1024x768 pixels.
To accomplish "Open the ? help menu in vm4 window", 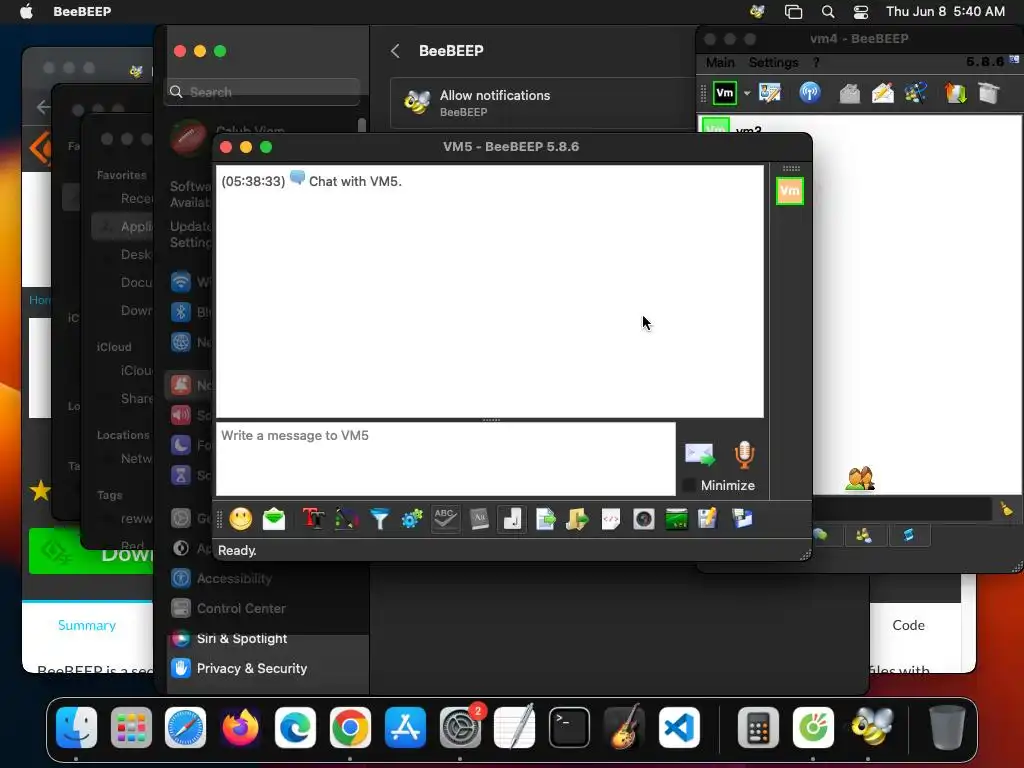I will click(x=816, y=63).
